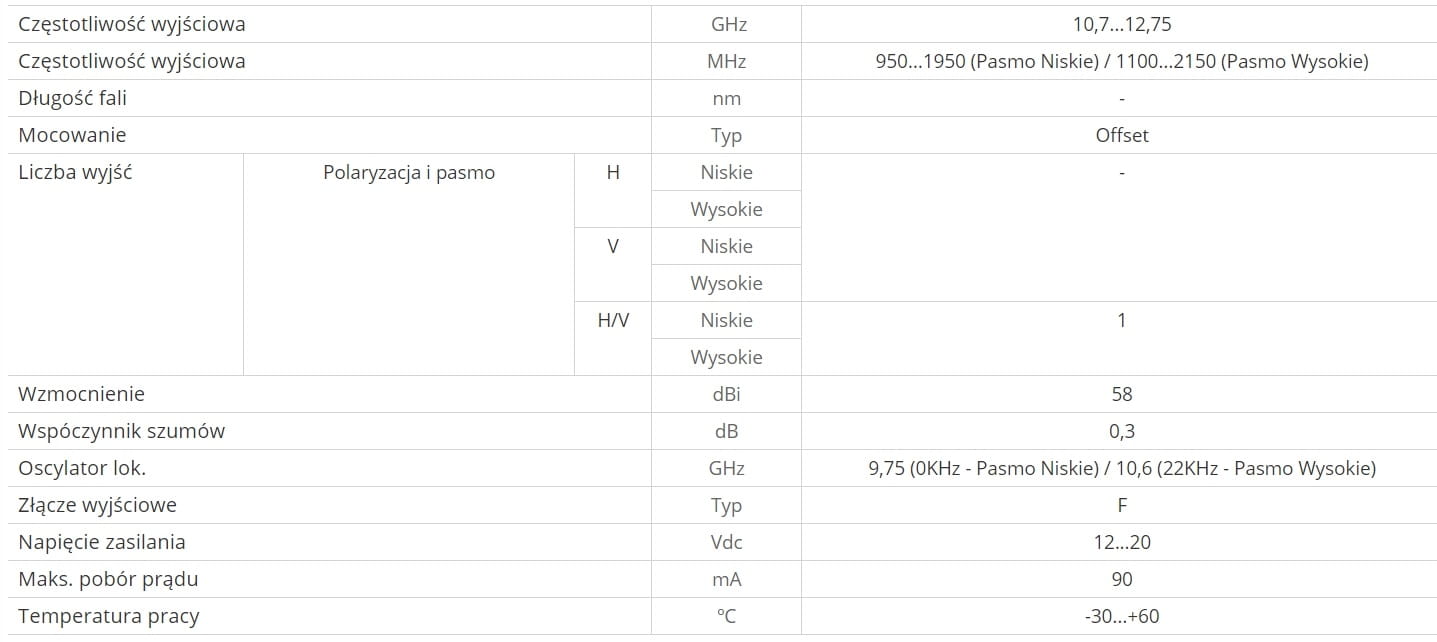Click the Wzmocnienie value 58
Viewport: 1437px width, 642px height.
click(1121, 394)
